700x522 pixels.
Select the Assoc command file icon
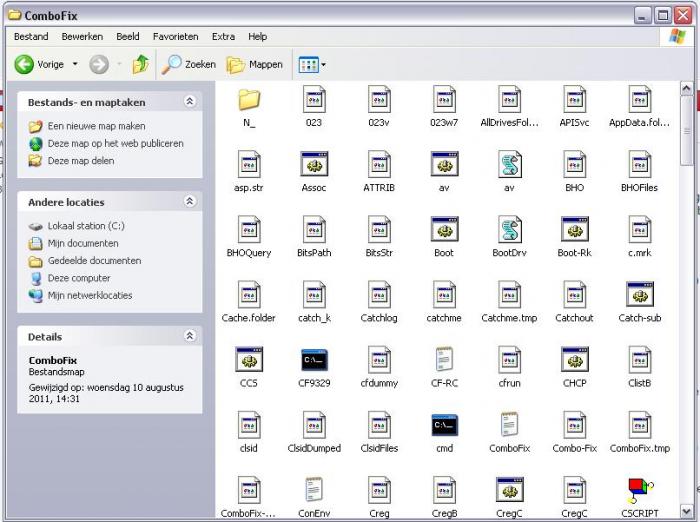point(314,164)
